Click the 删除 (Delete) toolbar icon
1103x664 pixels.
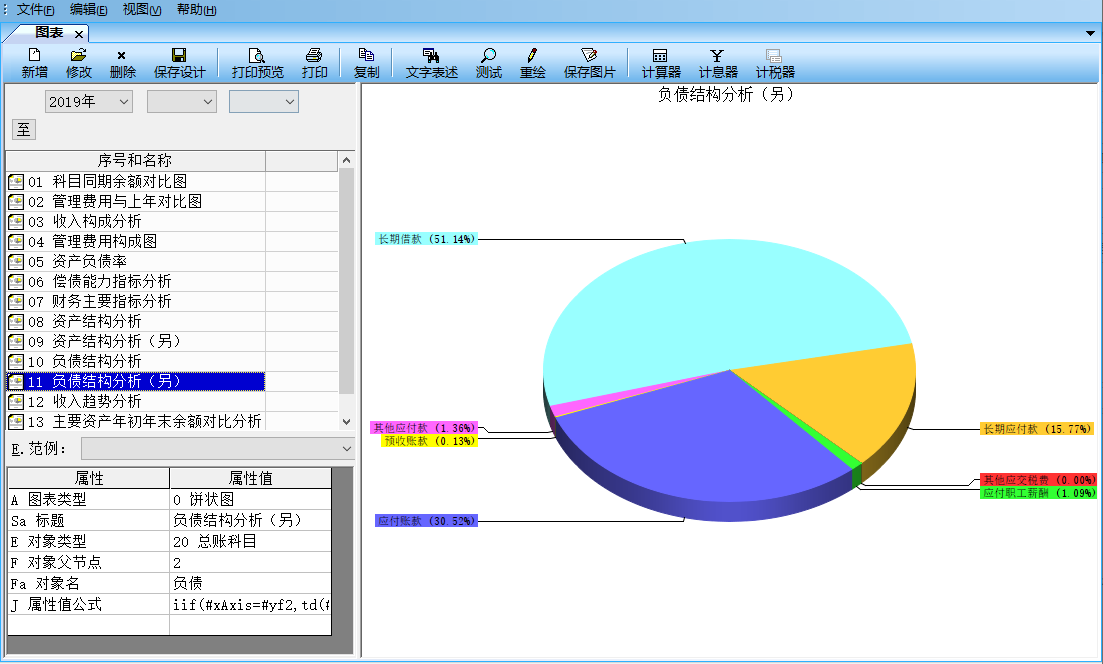coord(122,55)
